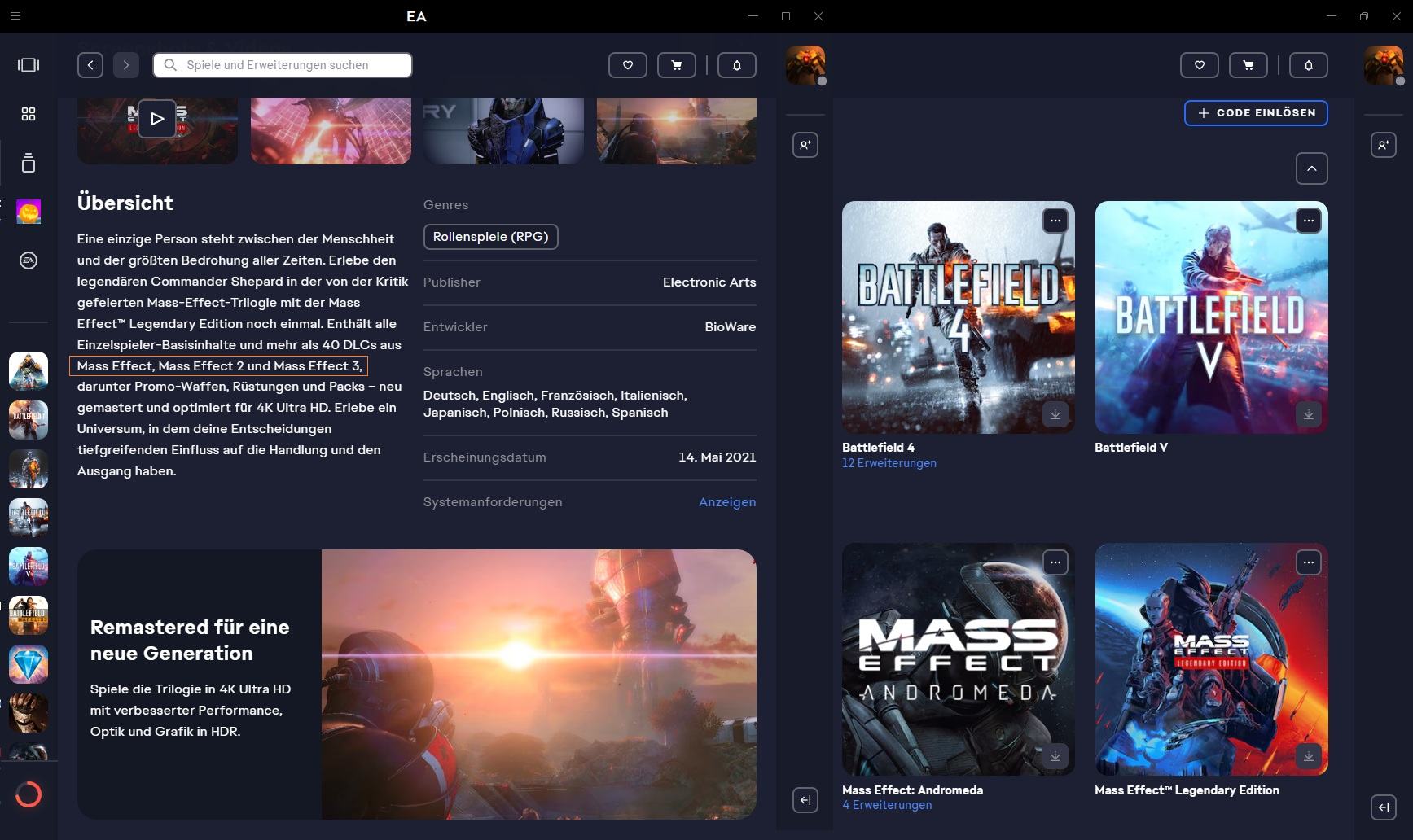Download Battlefield V via its download icon
The width and height of the screenshot is (1413, 840).
click(1309, 414)
